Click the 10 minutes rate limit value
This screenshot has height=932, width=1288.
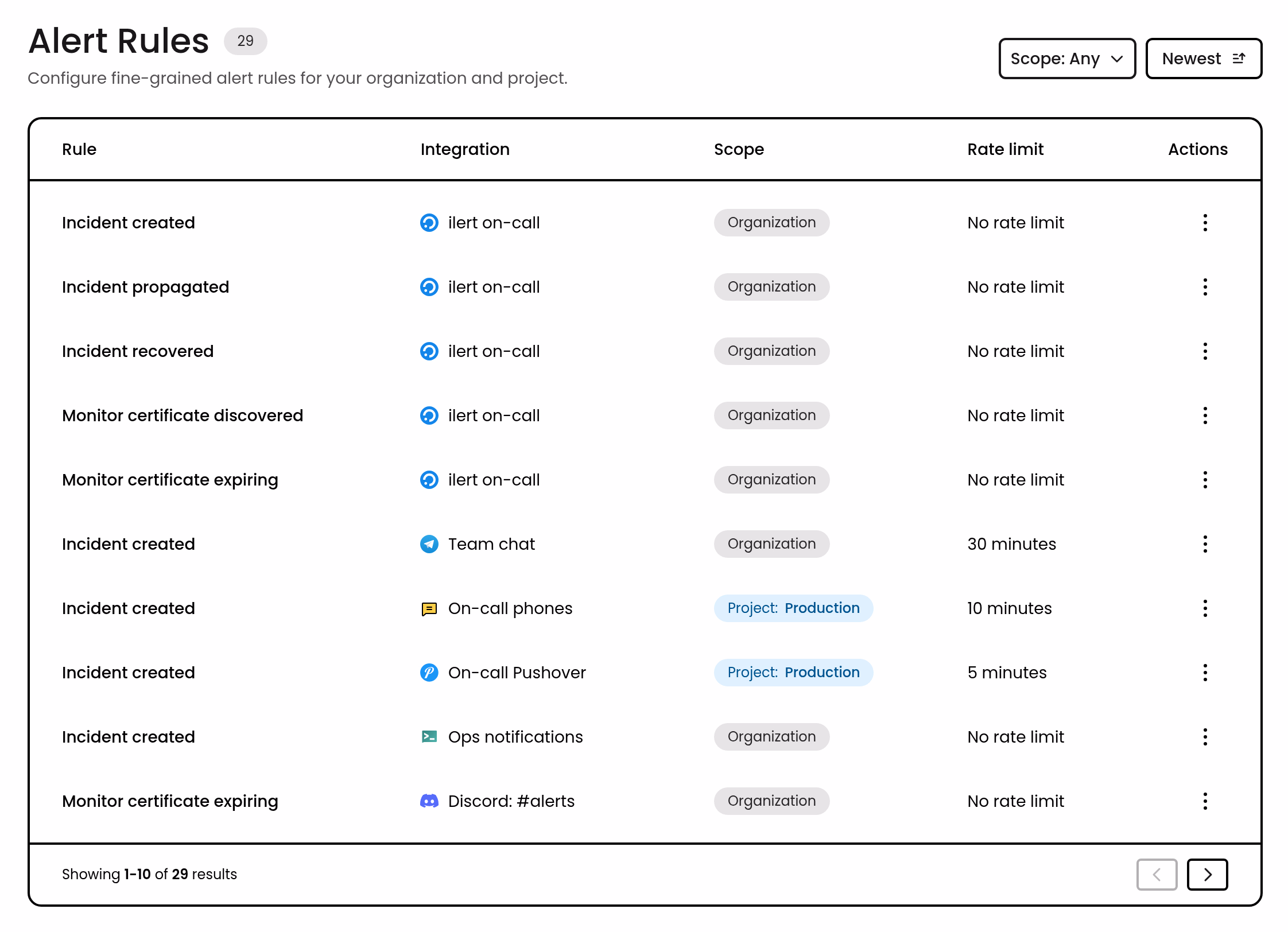(x=1010, y=608)
